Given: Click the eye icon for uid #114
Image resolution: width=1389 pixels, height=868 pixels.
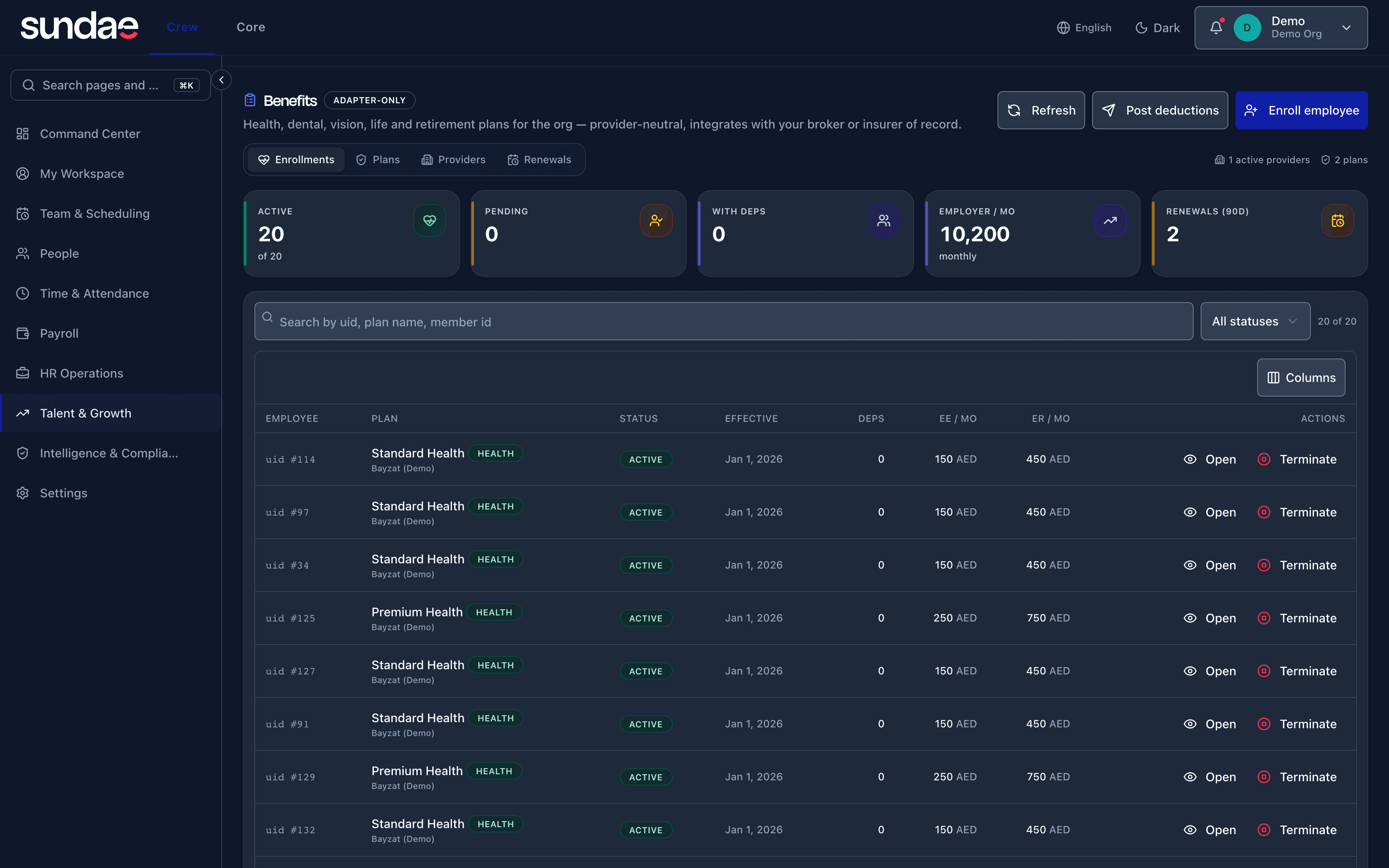Looking at the screenshot, I should [1190, 459].
